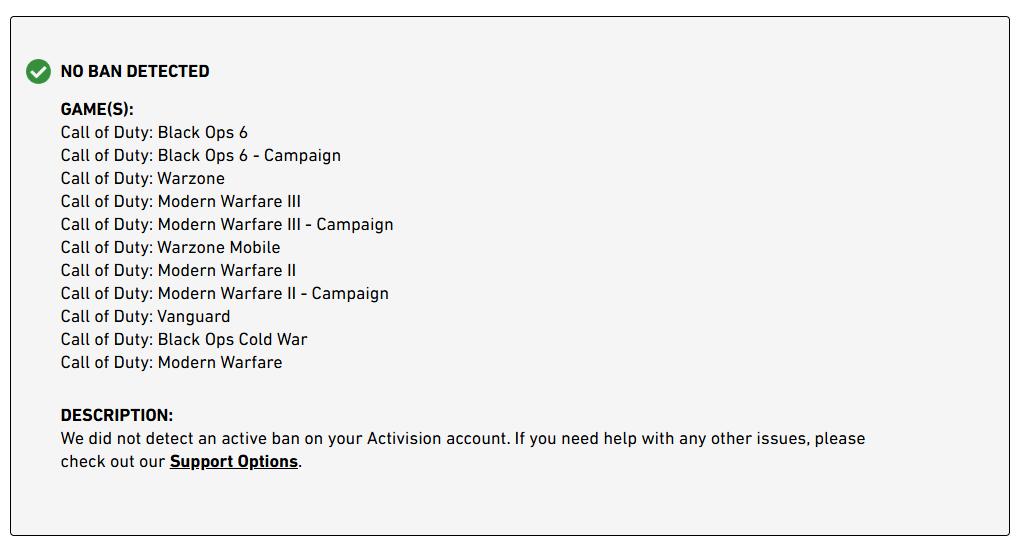Click the Call of Duty: Warzone line
The width and height of the screenshot is (1026, 551).
142,179
